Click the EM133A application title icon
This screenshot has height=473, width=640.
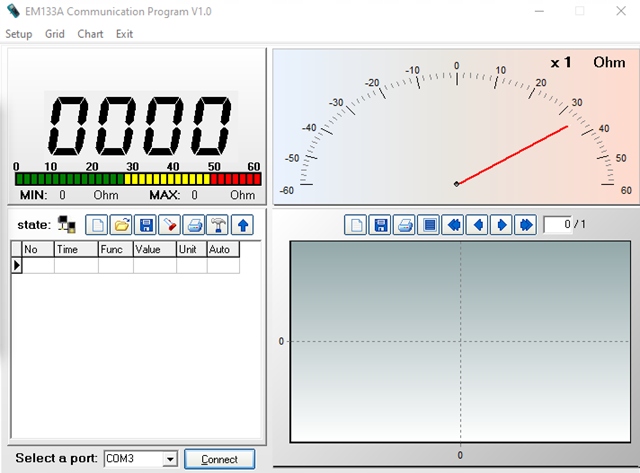(x=13, y=11)
